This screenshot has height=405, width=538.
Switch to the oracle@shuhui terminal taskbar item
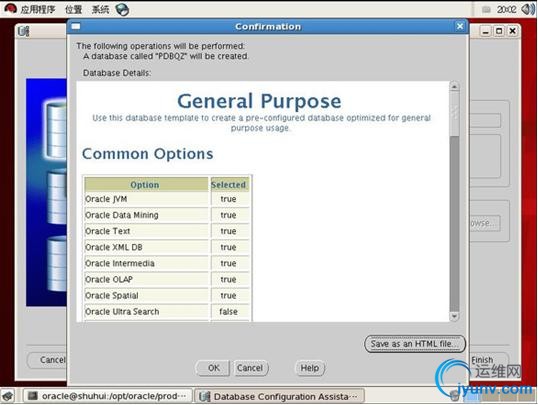[x=107, y=396]
